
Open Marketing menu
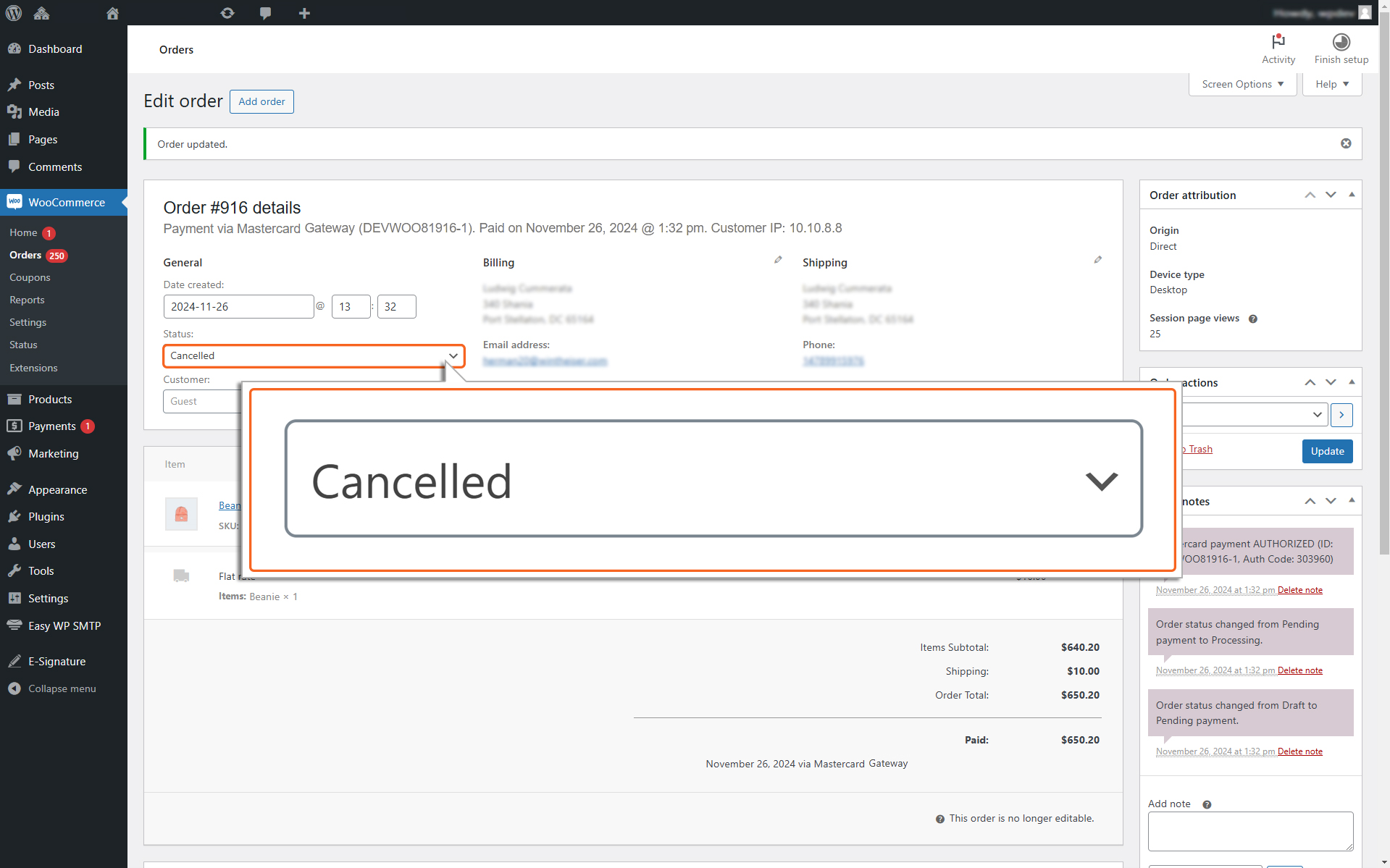tap(64, 454)
